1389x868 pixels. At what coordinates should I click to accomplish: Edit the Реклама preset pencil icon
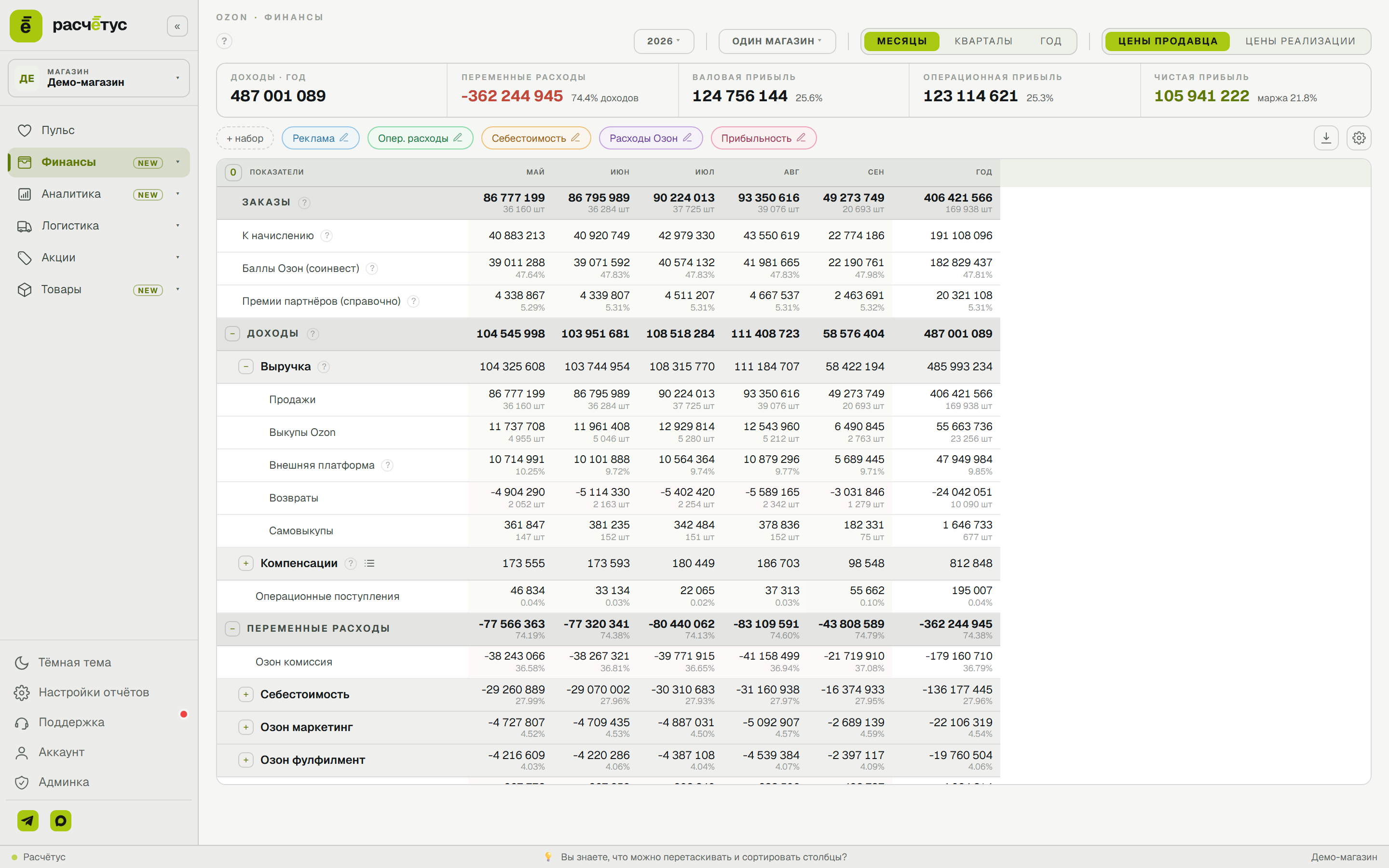click(x=344, y=138)
